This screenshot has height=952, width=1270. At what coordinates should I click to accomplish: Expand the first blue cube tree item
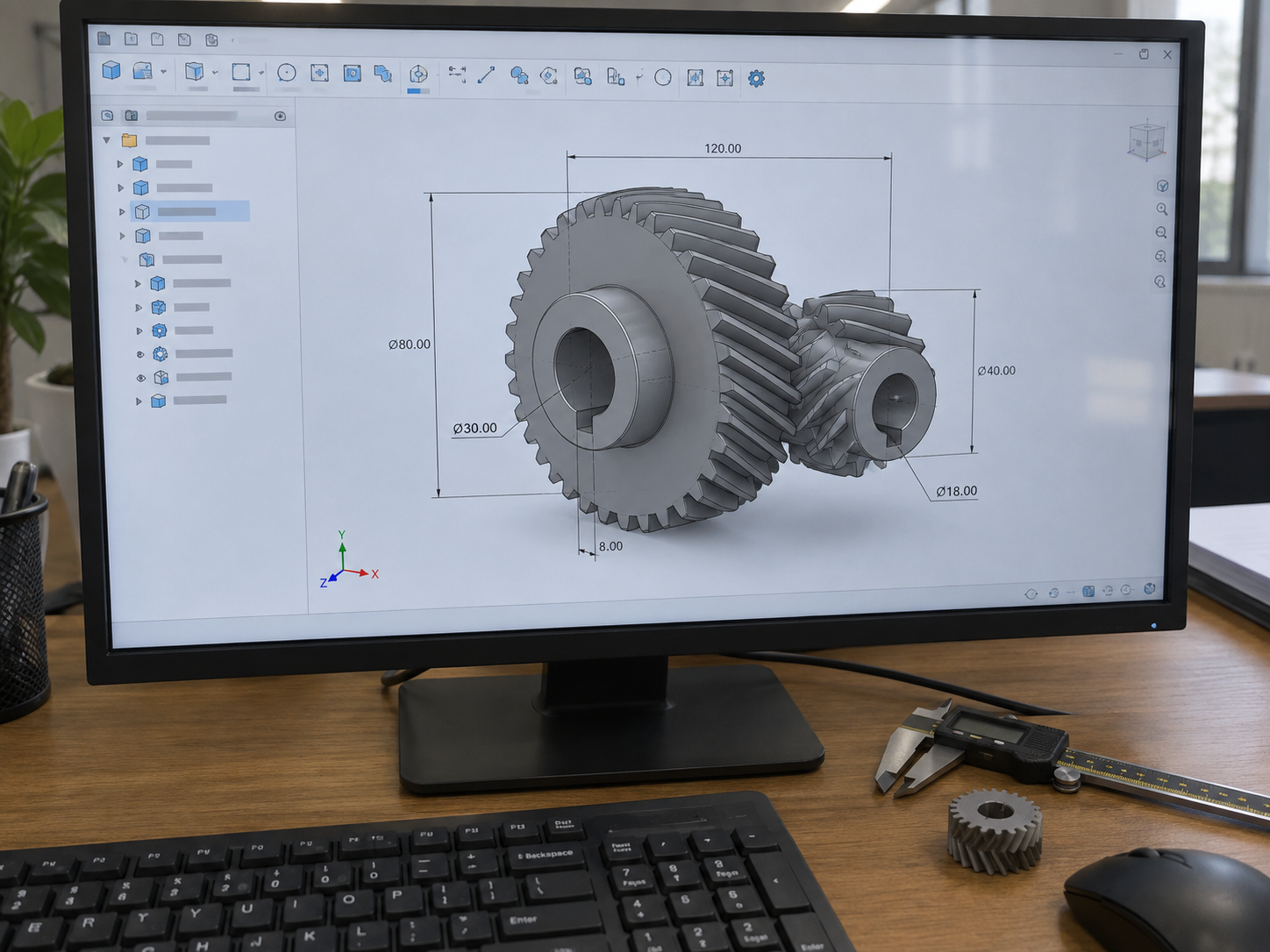(120, 164)
